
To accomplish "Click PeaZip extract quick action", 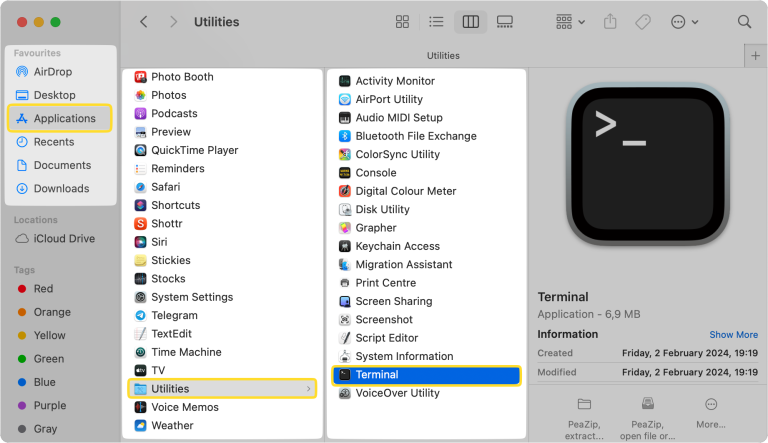I will (x=584, y=419).
